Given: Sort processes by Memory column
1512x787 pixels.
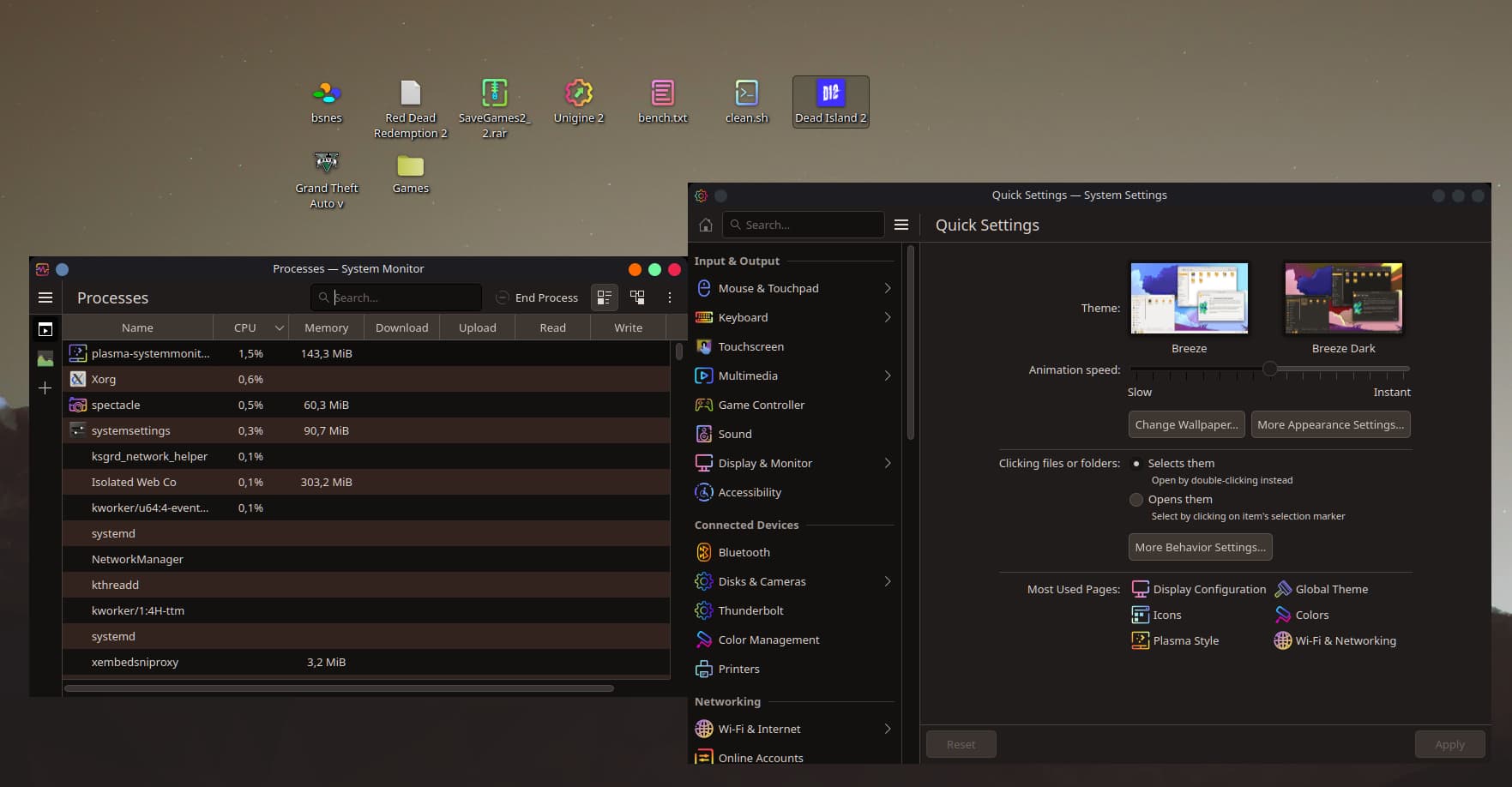Looking at the screenshot, I should [327, 327].
